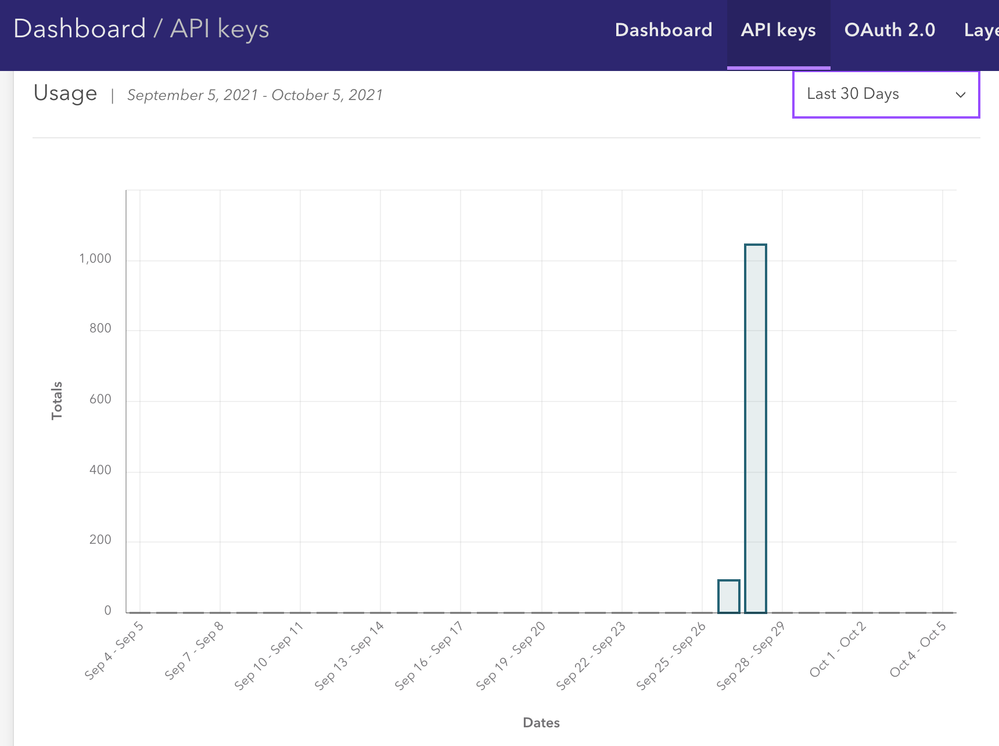Click the 400 y-axis label

click(100, 470)
